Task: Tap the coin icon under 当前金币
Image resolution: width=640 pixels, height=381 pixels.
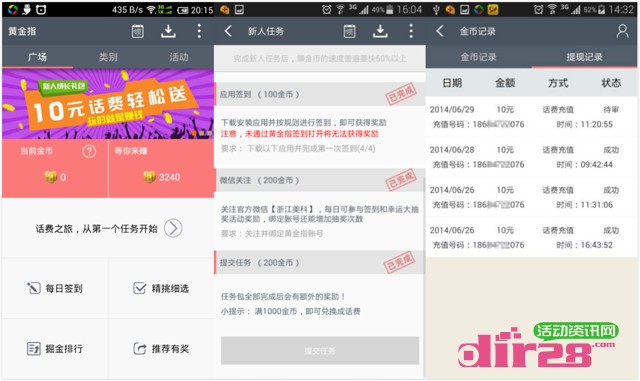Action: click(50, 177)
